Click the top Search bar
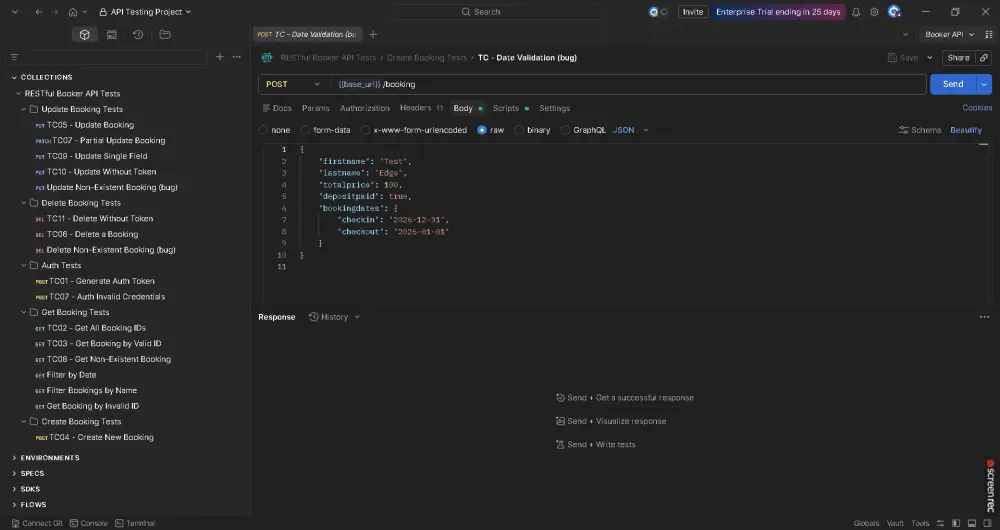The image size is (1000, 530). pos(497,12)
